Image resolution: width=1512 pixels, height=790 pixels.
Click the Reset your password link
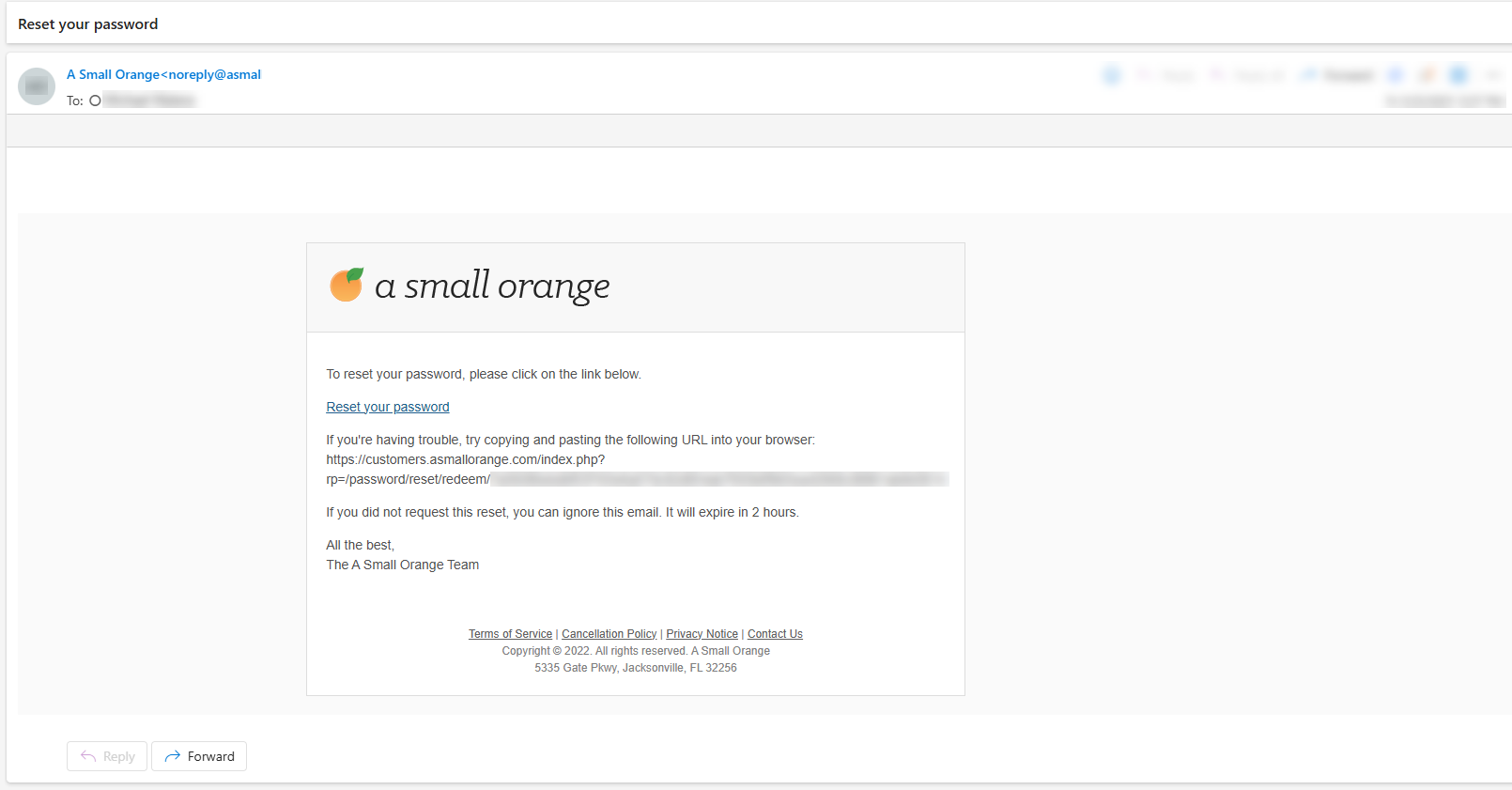pos(388,407)
